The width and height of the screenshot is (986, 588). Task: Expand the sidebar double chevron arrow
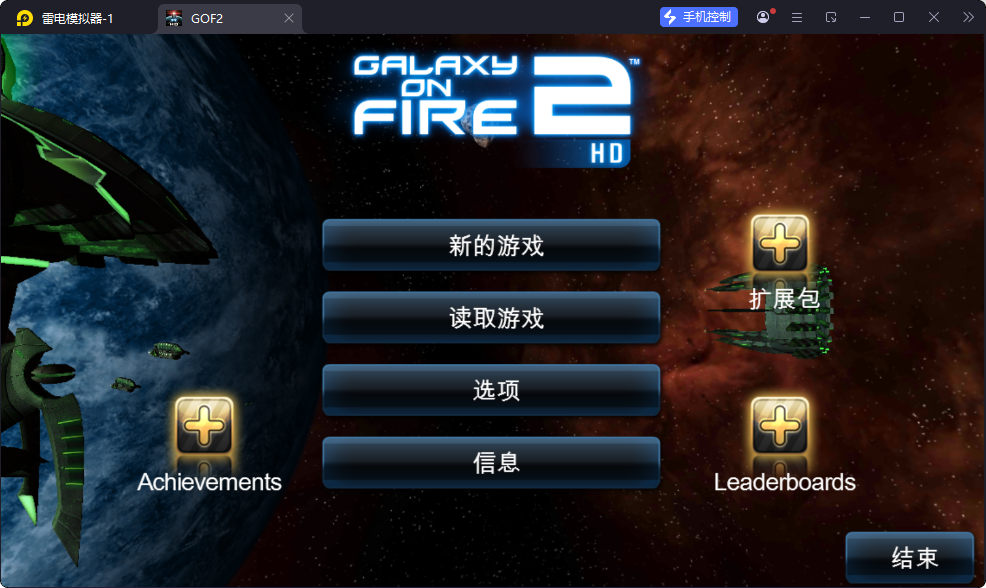(968, 18)
